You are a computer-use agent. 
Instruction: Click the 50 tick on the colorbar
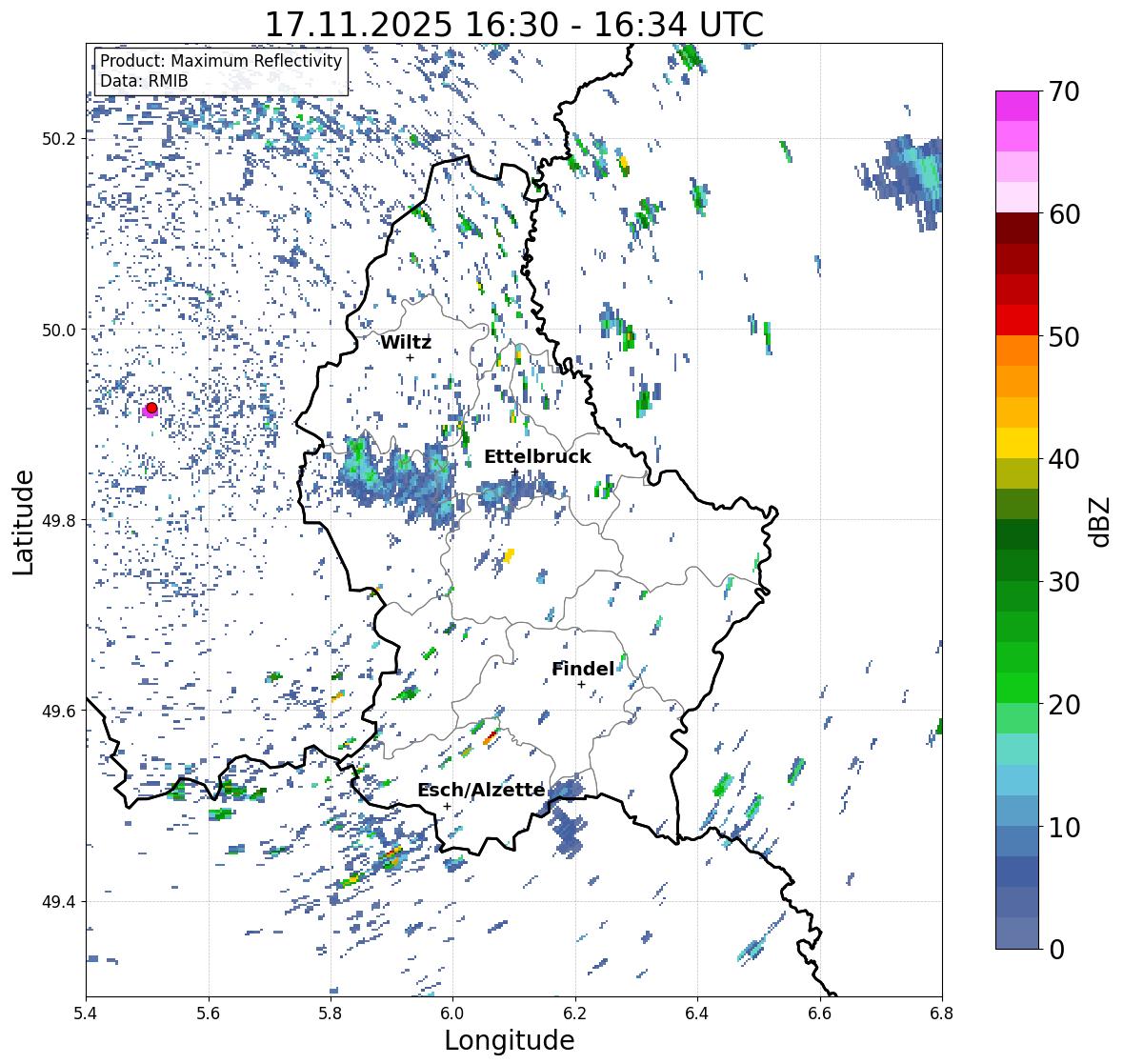click(x=1064, y=336)
